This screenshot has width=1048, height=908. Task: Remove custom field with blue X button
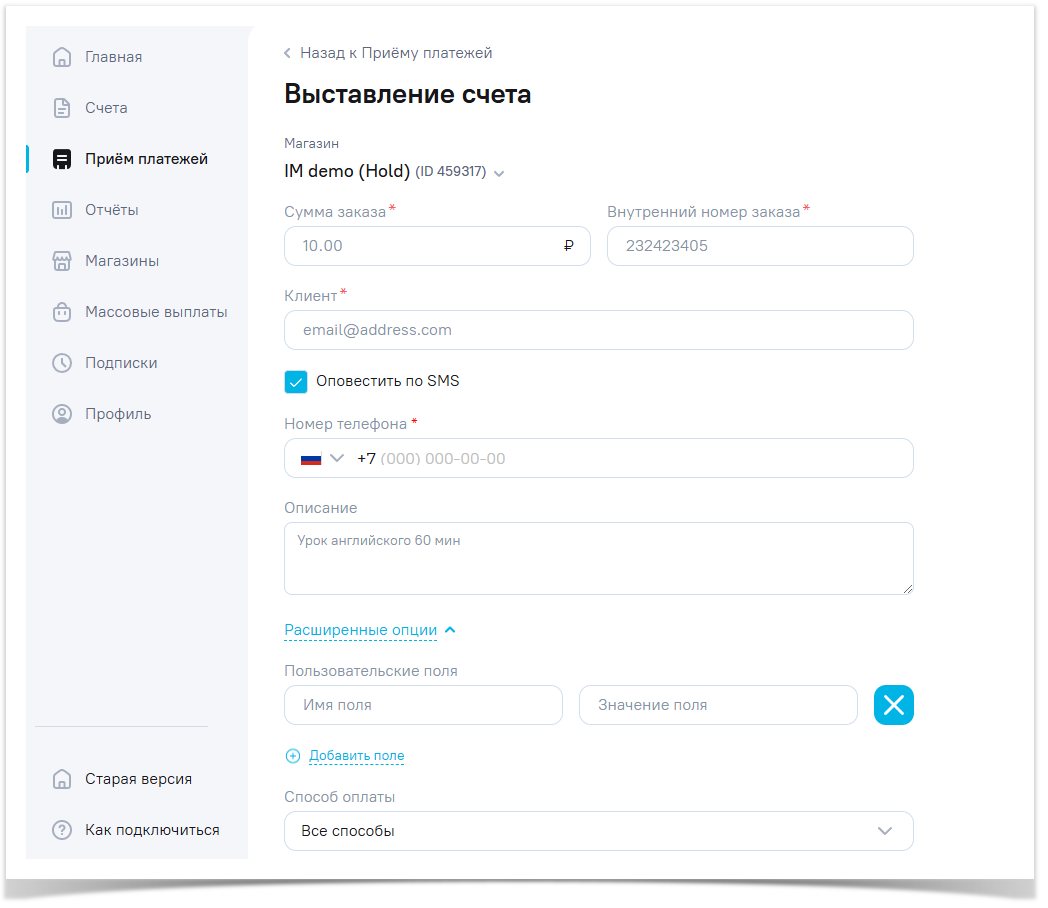pos(893,705)
